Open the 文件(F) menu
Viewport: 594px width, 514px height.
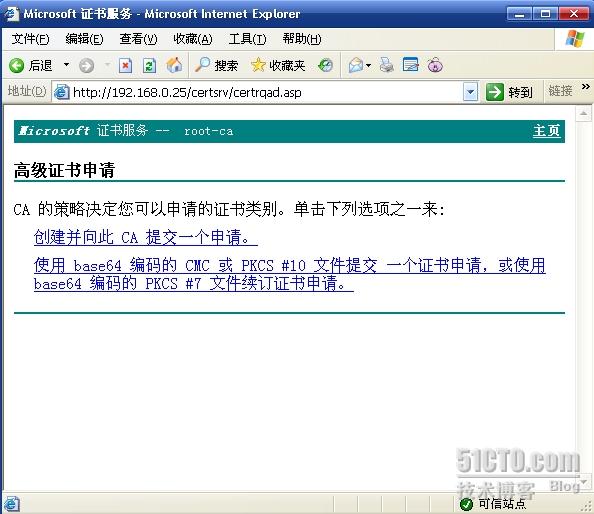pos(30,39)
